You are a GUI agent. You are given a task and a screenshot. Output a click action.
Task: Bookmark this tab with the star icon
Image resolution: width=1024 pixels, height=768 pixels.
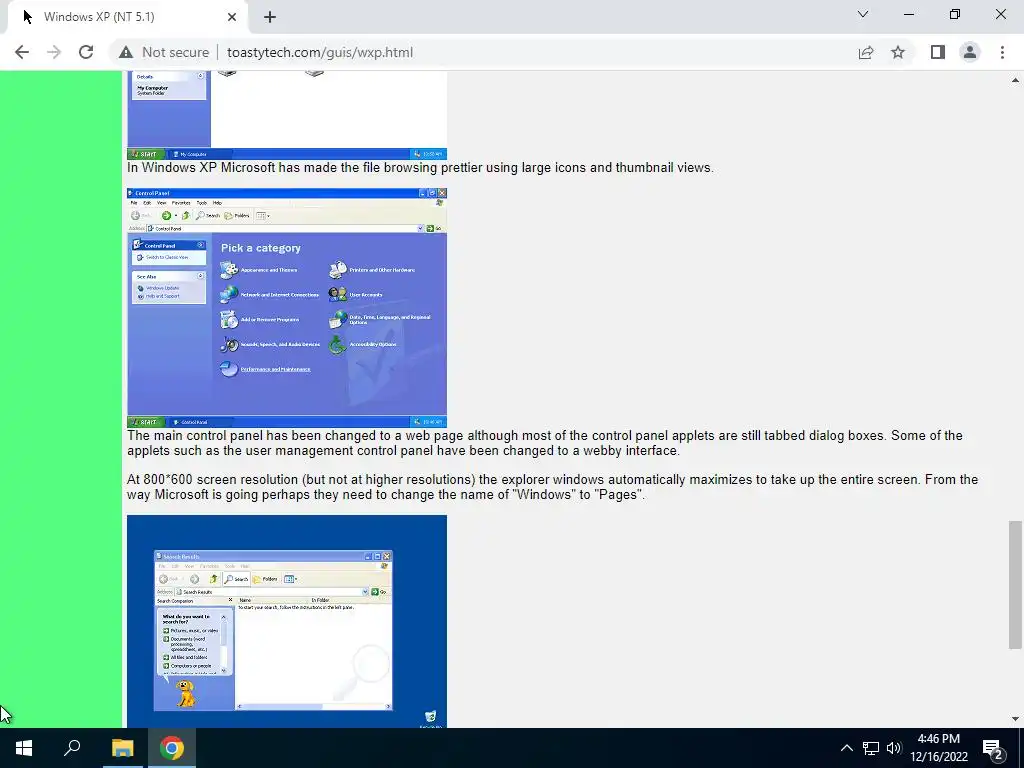[898, 52]
